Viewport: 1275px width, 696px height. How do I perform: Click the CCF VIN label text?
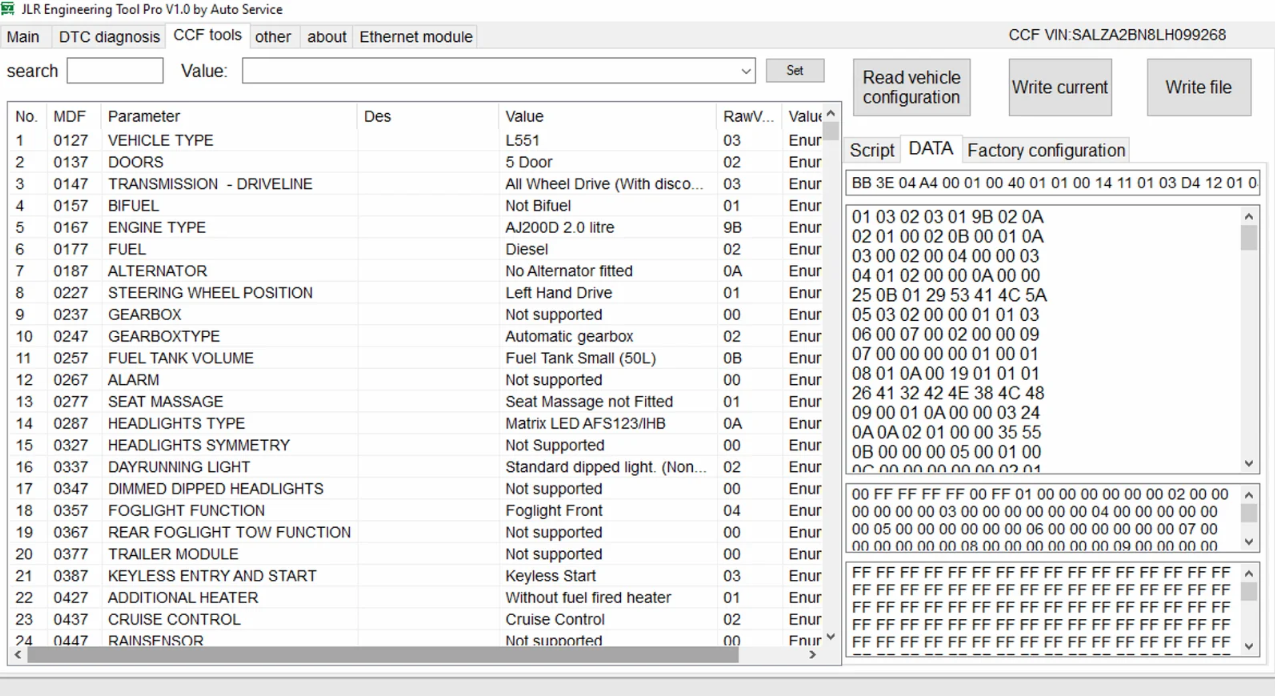pyautogui.click(x=1117, y=35)
